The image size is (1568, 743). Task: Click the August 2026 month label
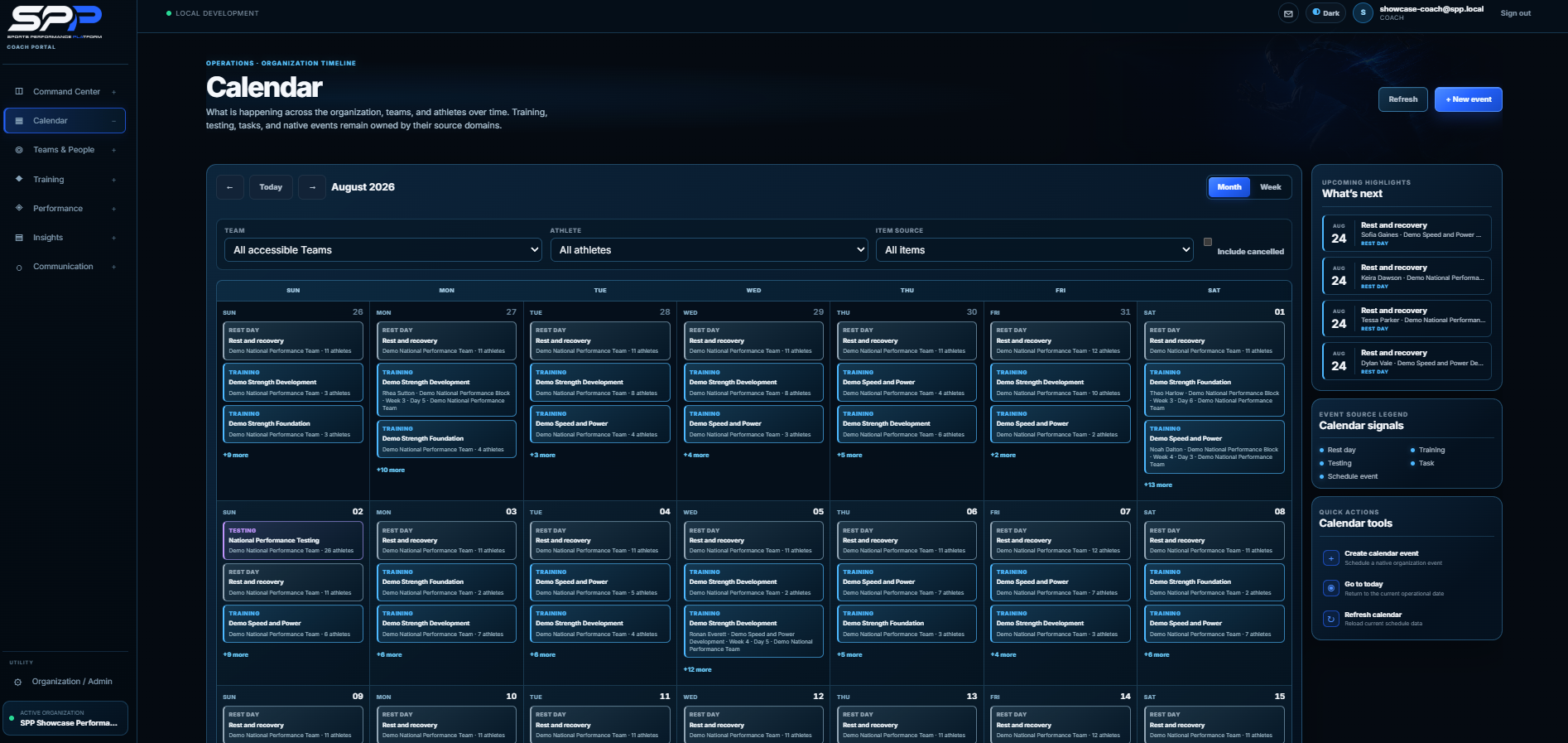[363, 187]
